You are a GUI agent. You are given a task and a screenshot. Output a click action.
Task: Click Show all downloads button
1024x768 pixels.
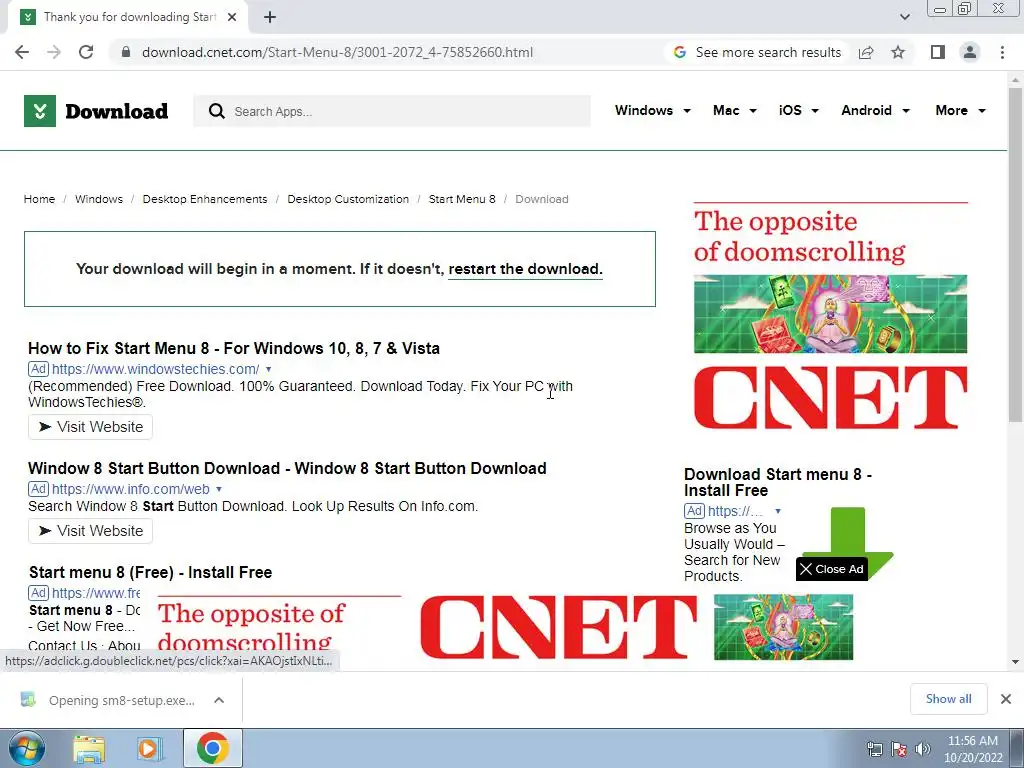pos(948,699)
